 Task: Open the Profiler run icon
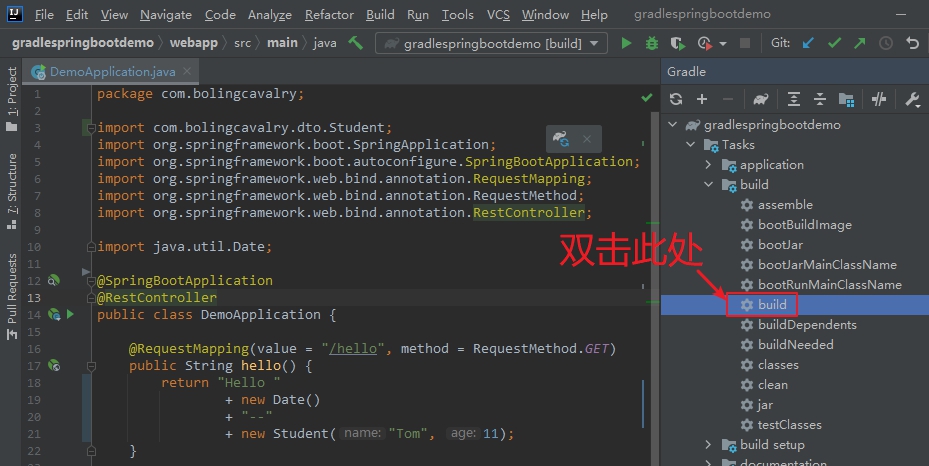pyautogui.click(x=704, y=43)
